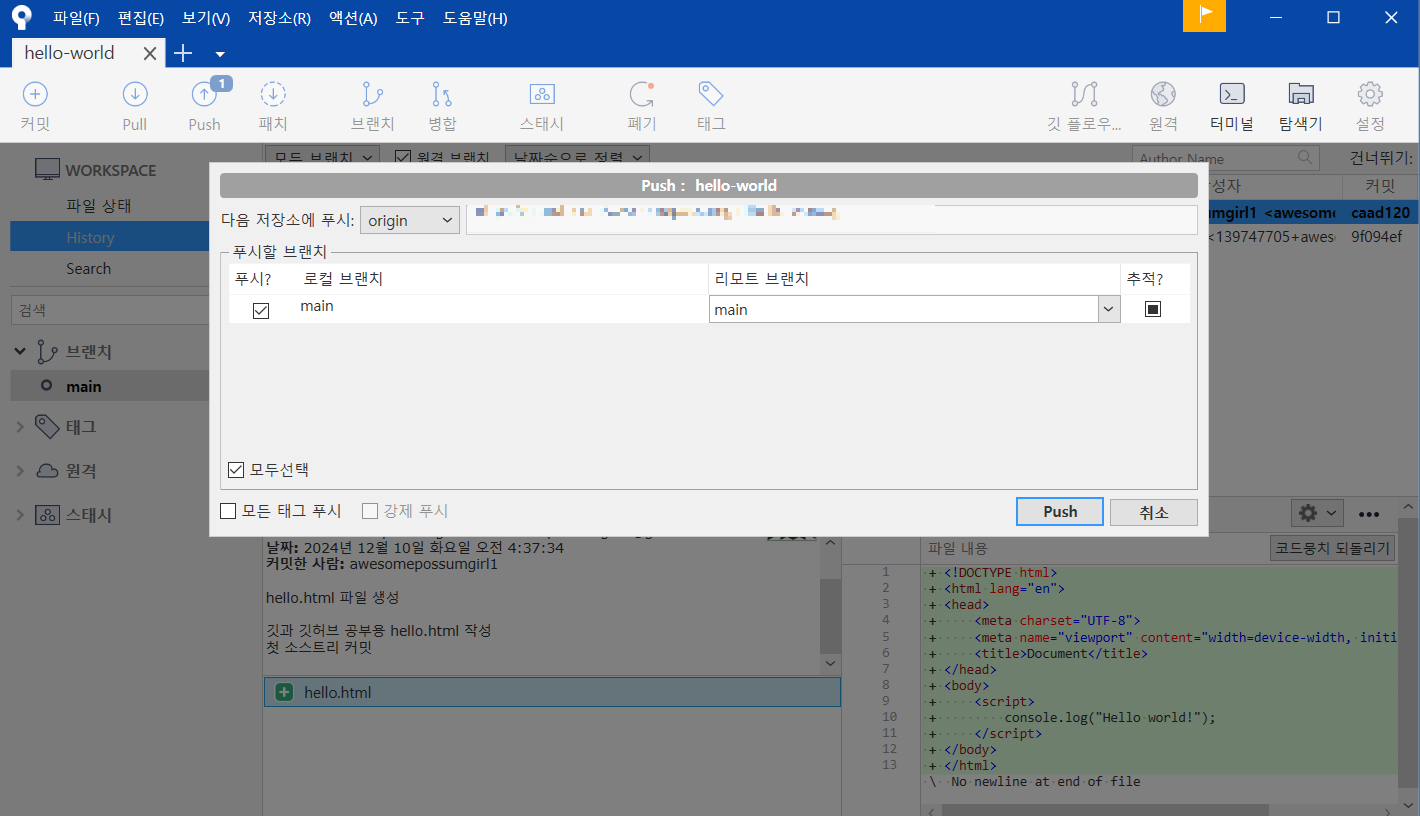Enable the 모든 태그 푸시 checkbox
The image size is (1420, 816).
pyautogui.click(x=228, y=511)
